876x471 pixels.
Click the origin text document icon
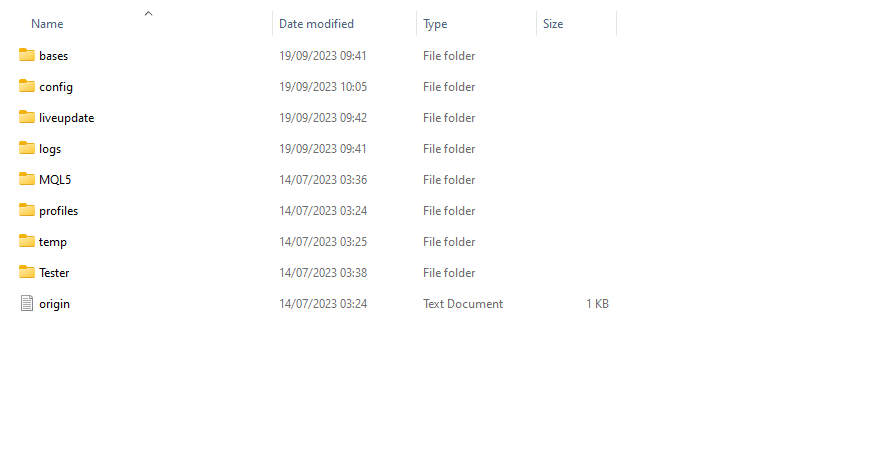pyautogui.click(x=27, y=303)
